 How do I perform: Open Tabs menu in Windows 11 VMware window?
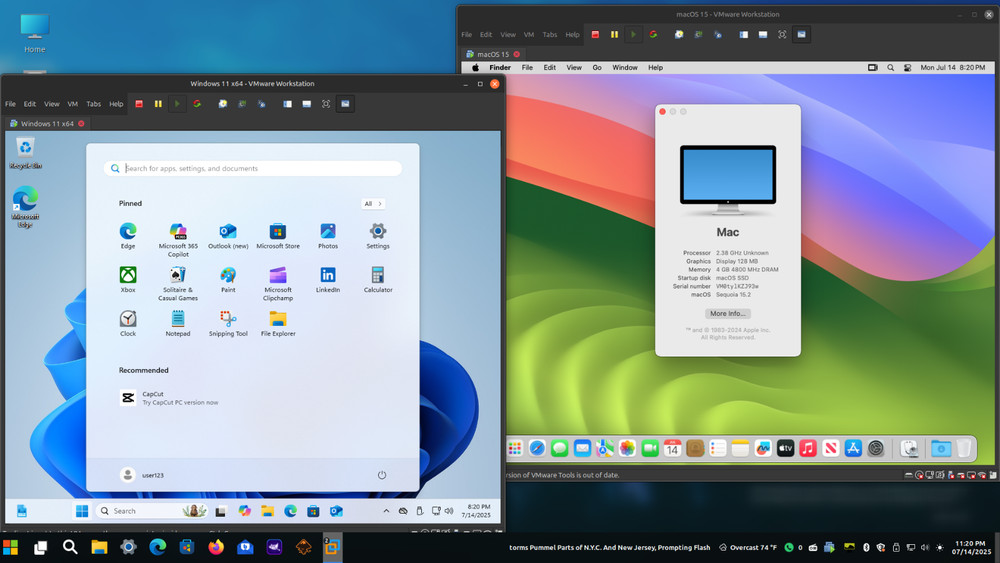[x=94, y=104]
